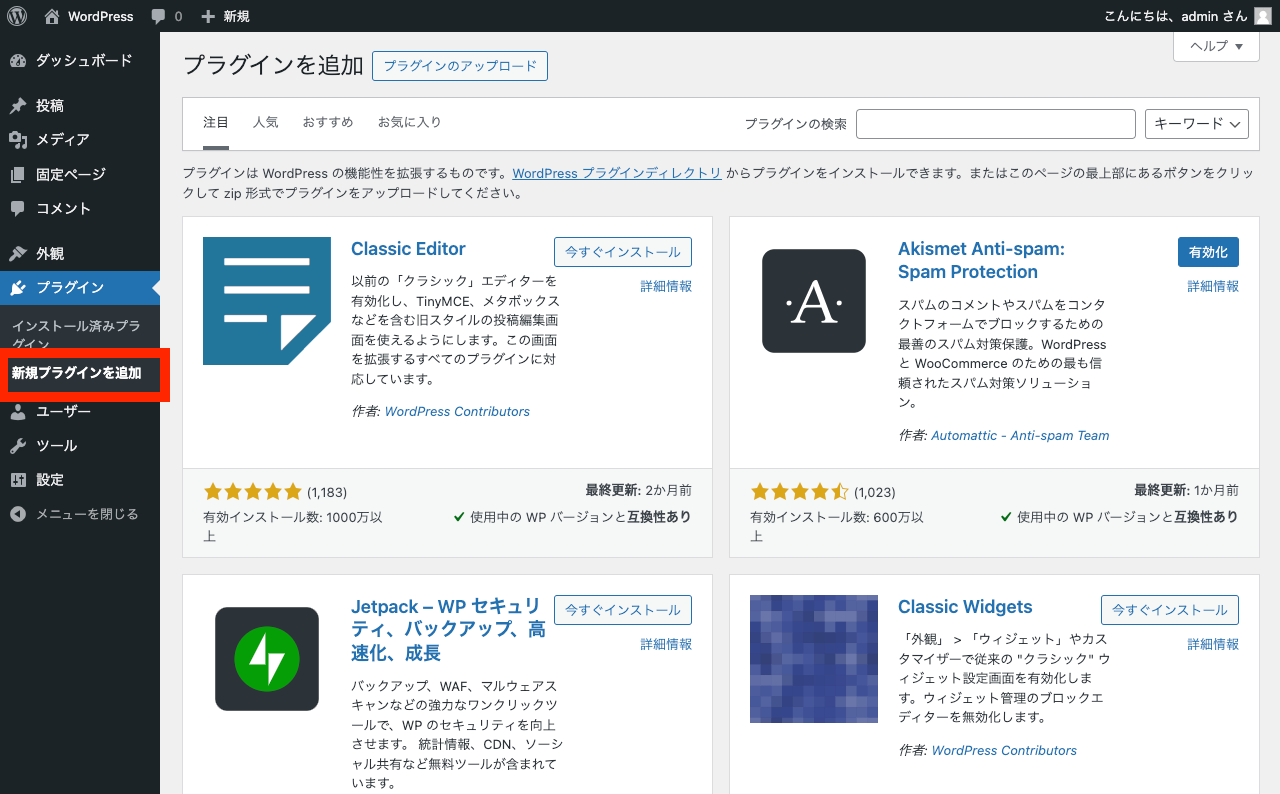Open the コメント sidebar menu
The width and height of the screenshot is (1280, 794).
[x=80, y=208]
